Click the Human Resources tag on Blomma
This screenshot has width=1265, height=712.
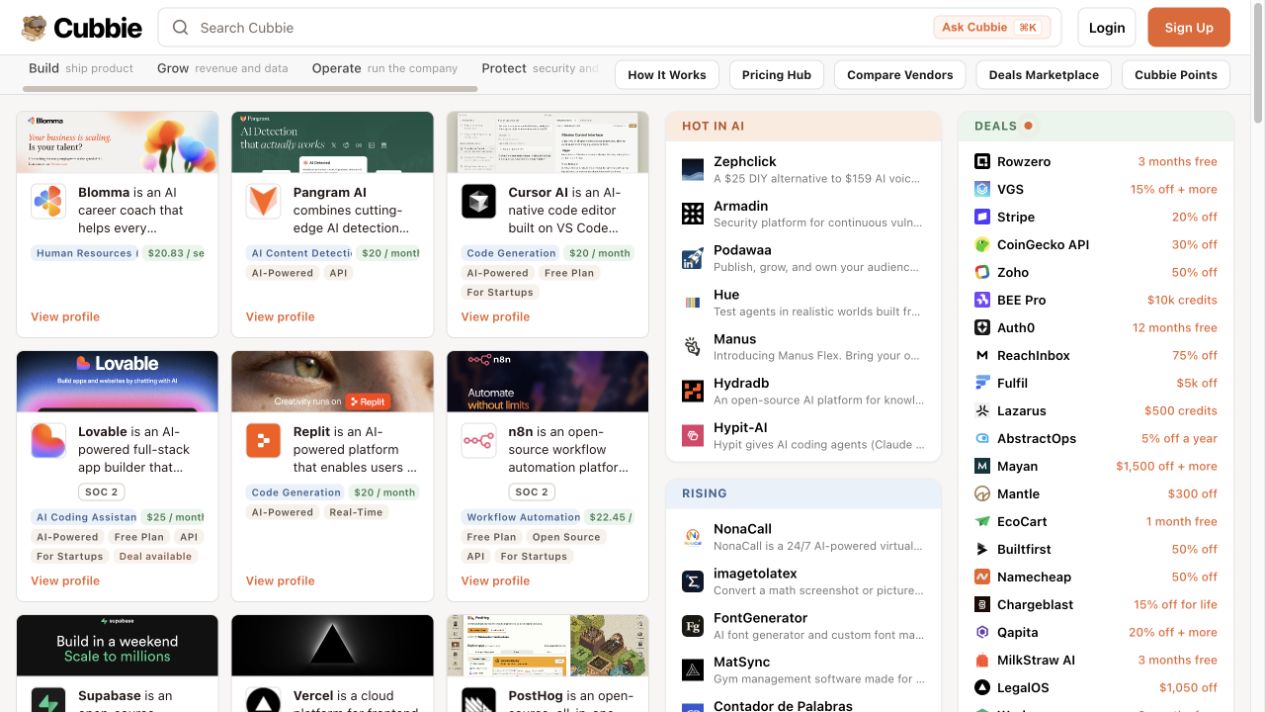(84, 253)
